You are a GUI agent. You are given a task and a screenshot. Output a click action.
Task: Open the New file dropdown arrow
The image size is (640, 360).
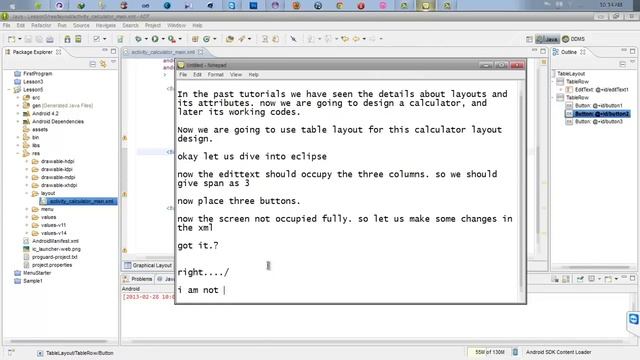click(x=19, y=39)
